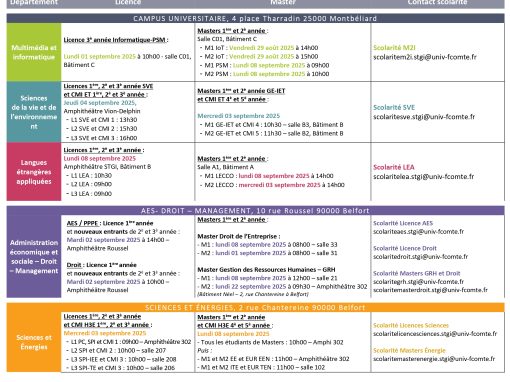Select the orange Sciences et Énergies cell

coord(34,342)
